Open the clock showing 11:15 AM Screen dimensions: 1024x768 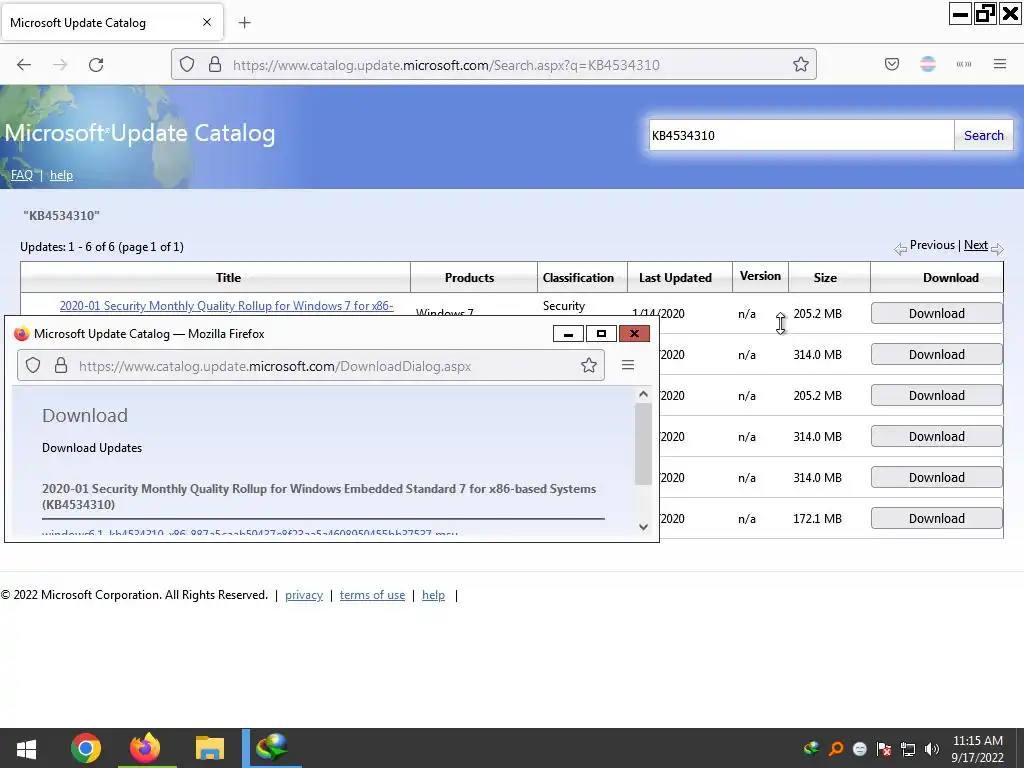(x=977, y=749)
